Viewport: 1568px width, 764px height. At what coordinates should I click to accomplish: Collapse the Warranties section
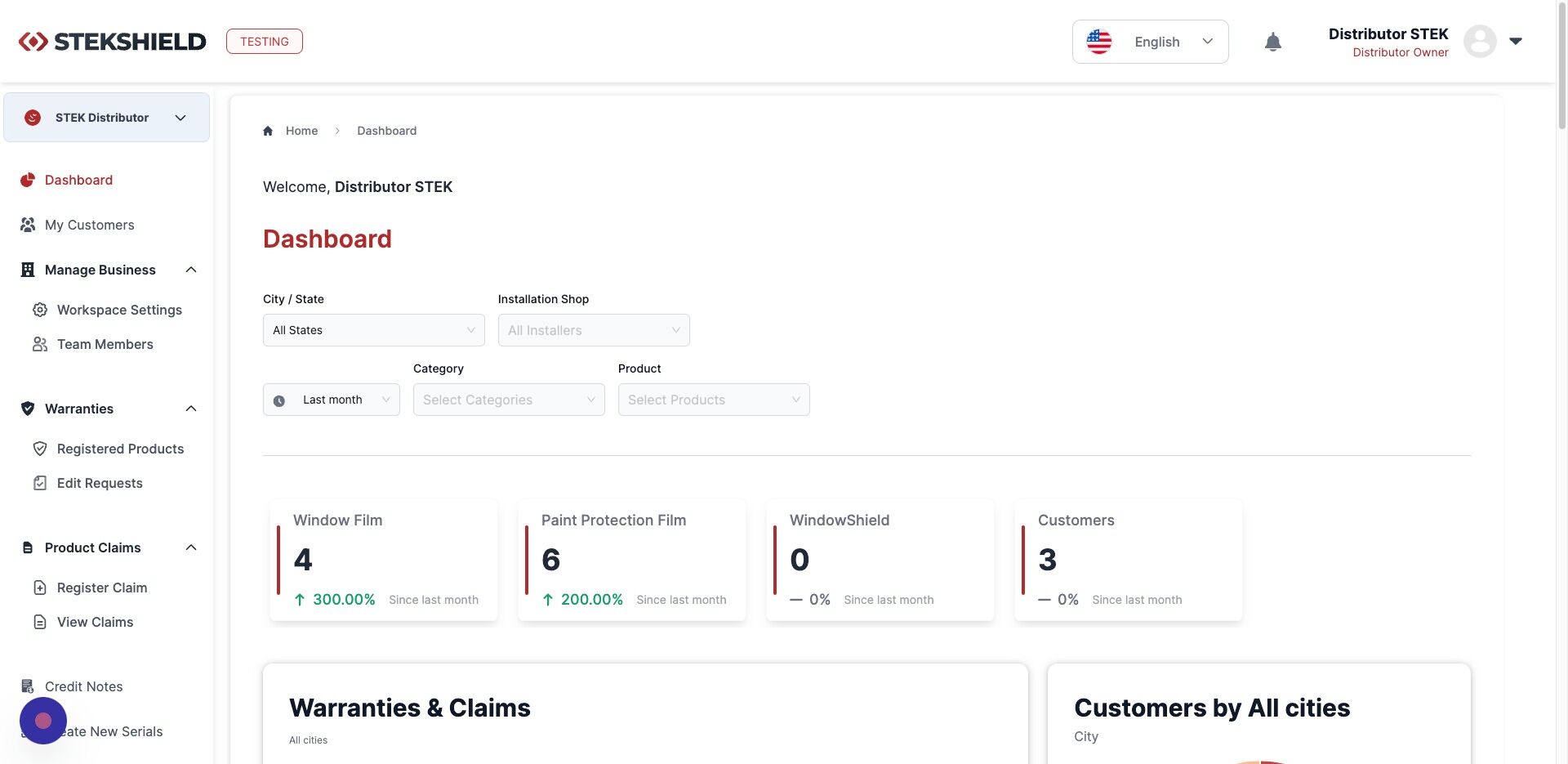coord(191,409)
